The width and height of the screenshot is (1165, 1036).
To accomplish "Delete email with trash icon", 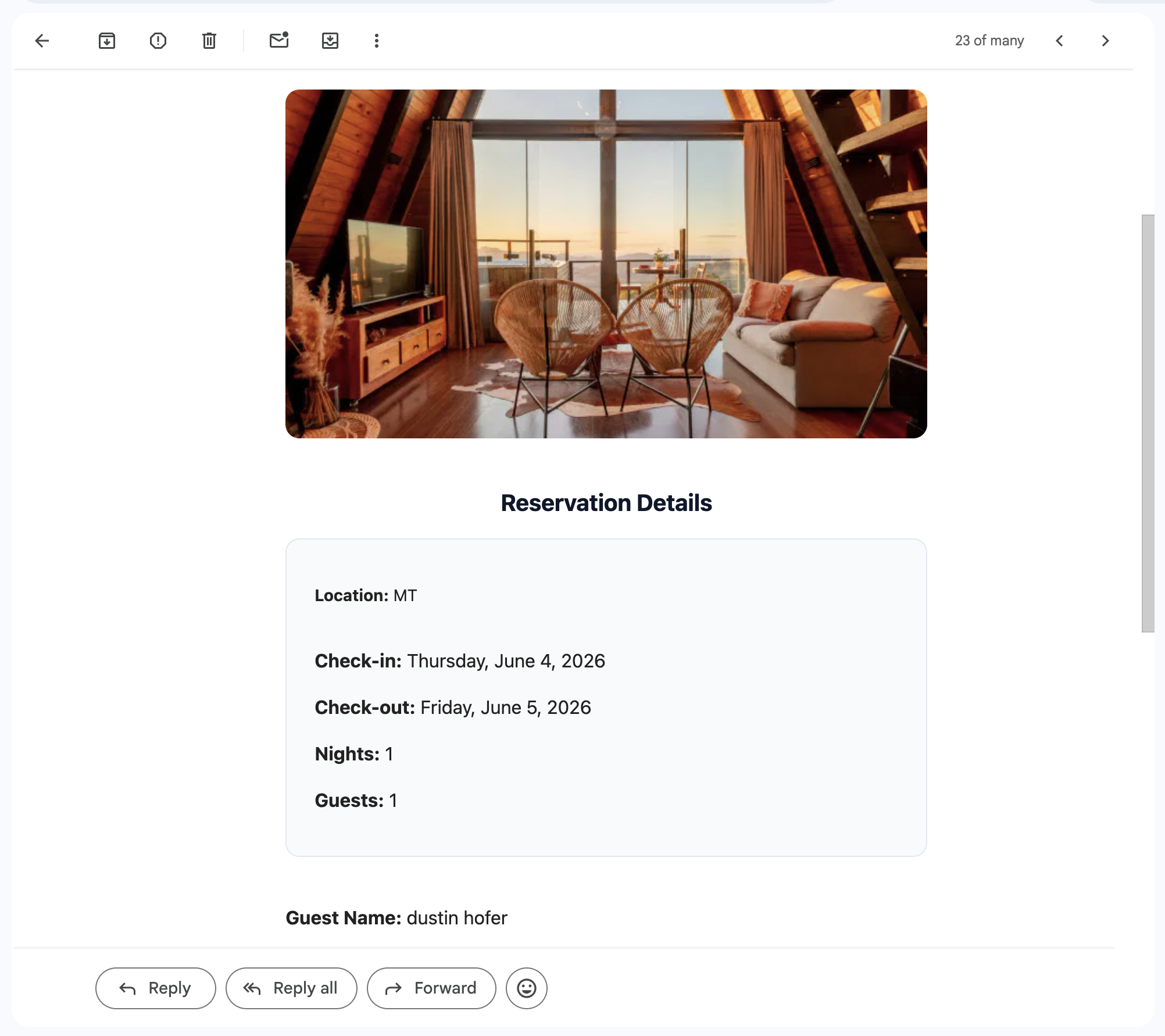I will (x=209, y=41).
